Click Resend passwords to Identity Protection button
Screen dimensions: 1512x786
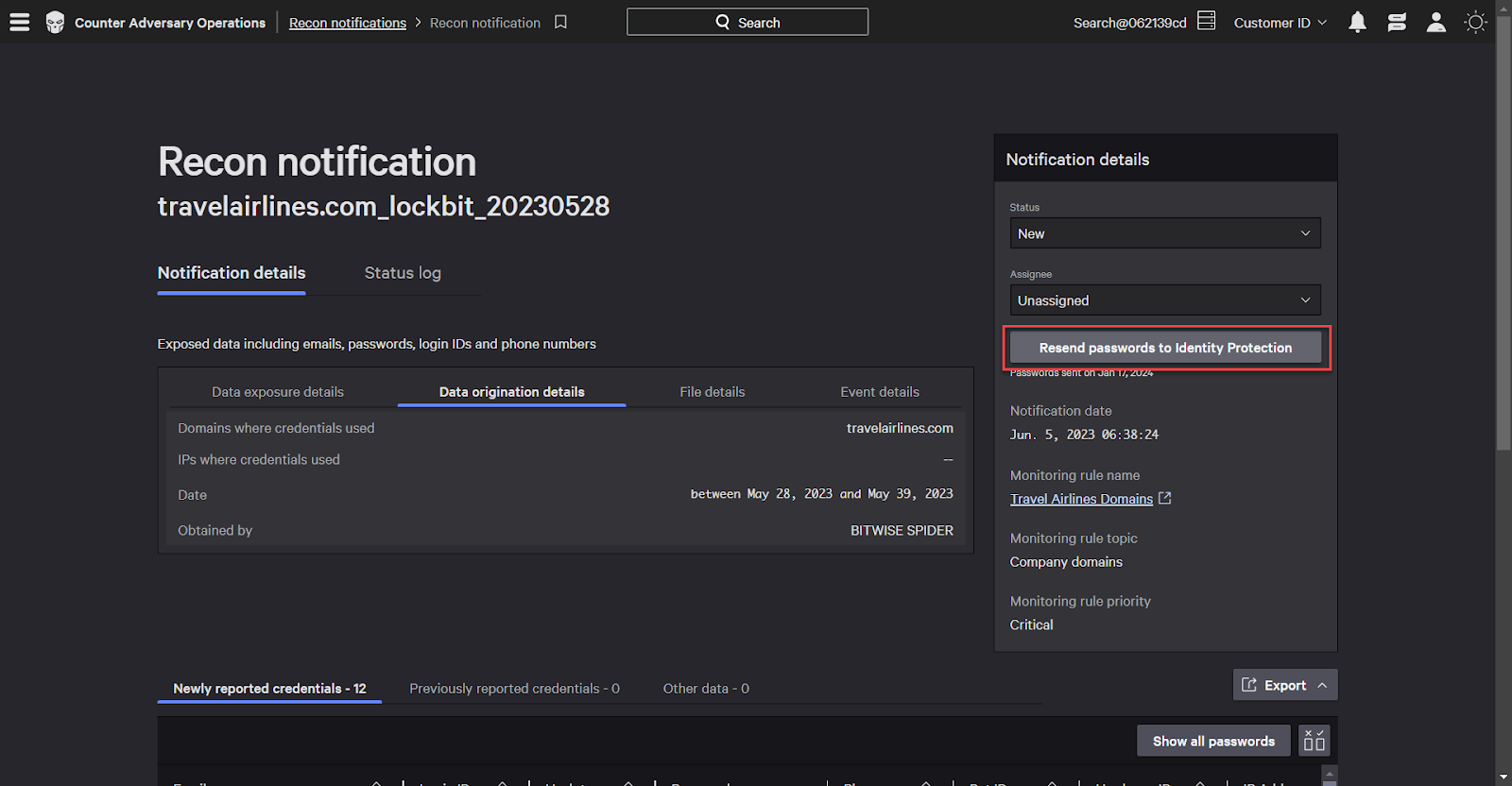(x=1165, y=348)
